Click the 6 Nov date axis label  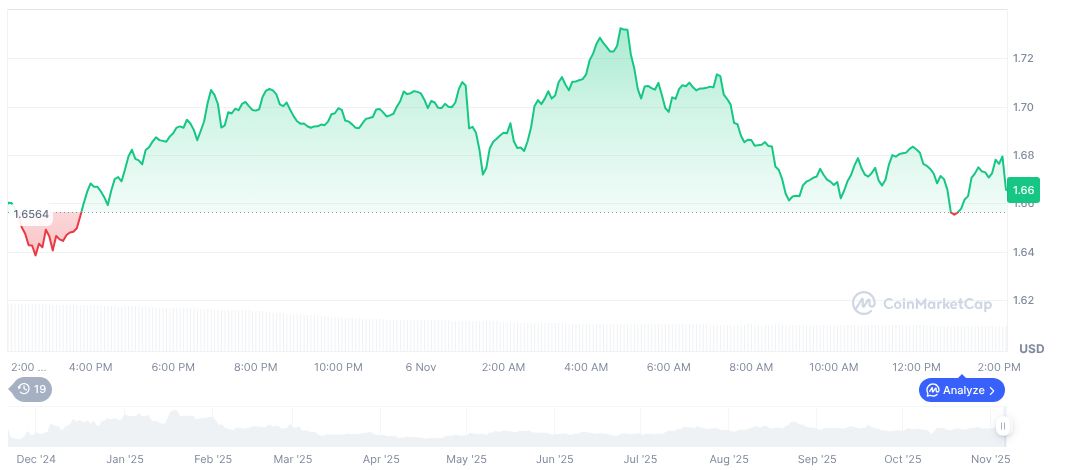[x=421, y=367]
